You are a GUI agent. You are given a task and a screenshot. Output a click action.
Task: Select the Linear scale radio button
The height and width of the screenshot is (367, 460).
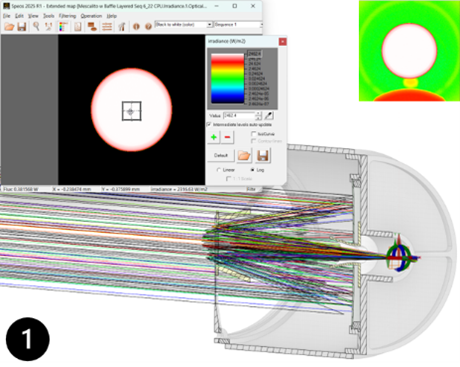[x=219, y=170]
